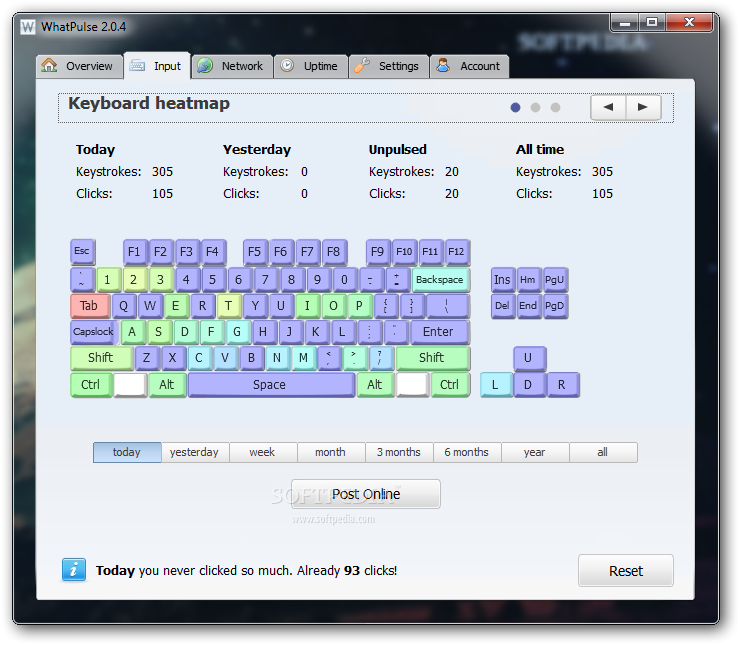Click the Backspace key on heatmap
The height and width of the screenshot is (645, 740).
441,280
